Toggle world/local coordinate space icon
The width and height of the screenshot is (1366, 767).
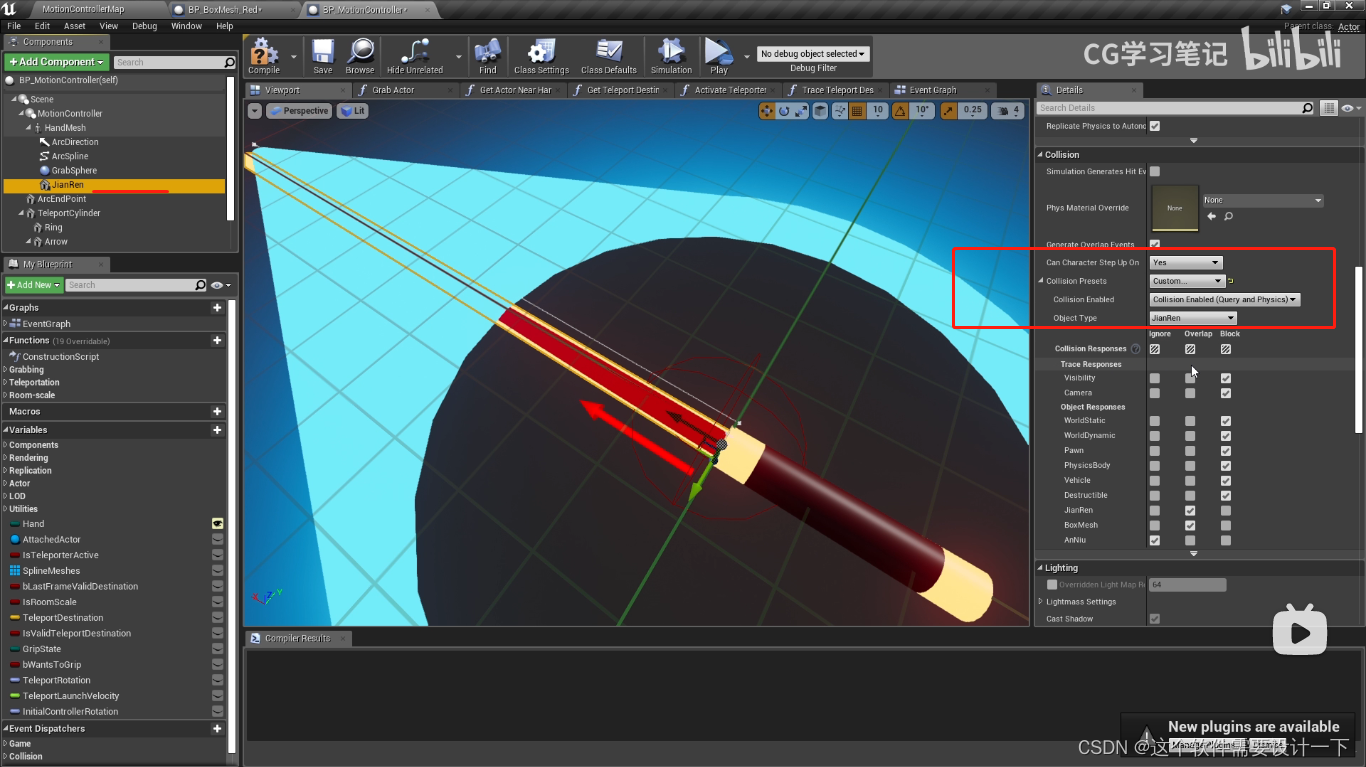[x=820, y=111]
